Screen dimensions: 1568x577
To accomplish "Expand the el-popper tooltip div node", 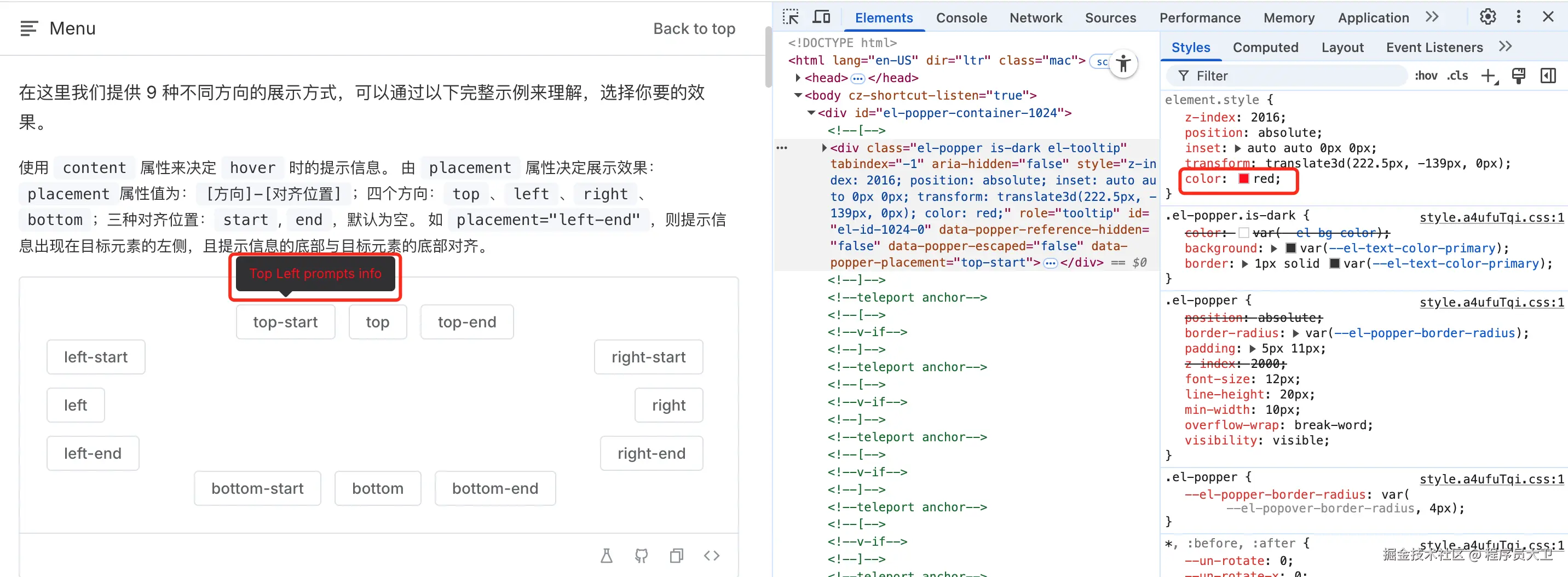I will [x=824, y=148].
